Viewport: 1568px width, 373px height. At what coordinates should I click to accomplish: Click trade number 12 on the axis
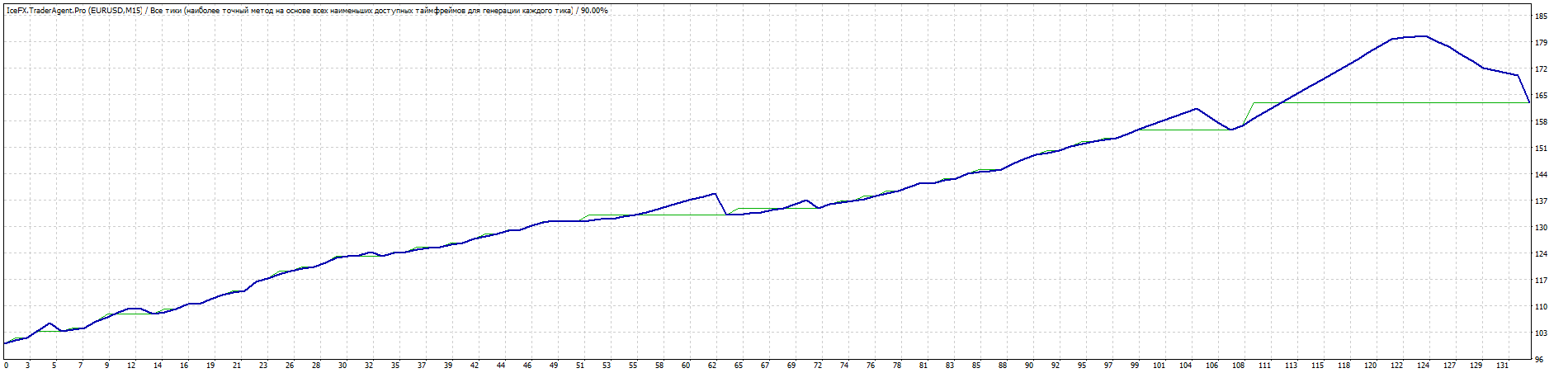(x=132, y=366)
